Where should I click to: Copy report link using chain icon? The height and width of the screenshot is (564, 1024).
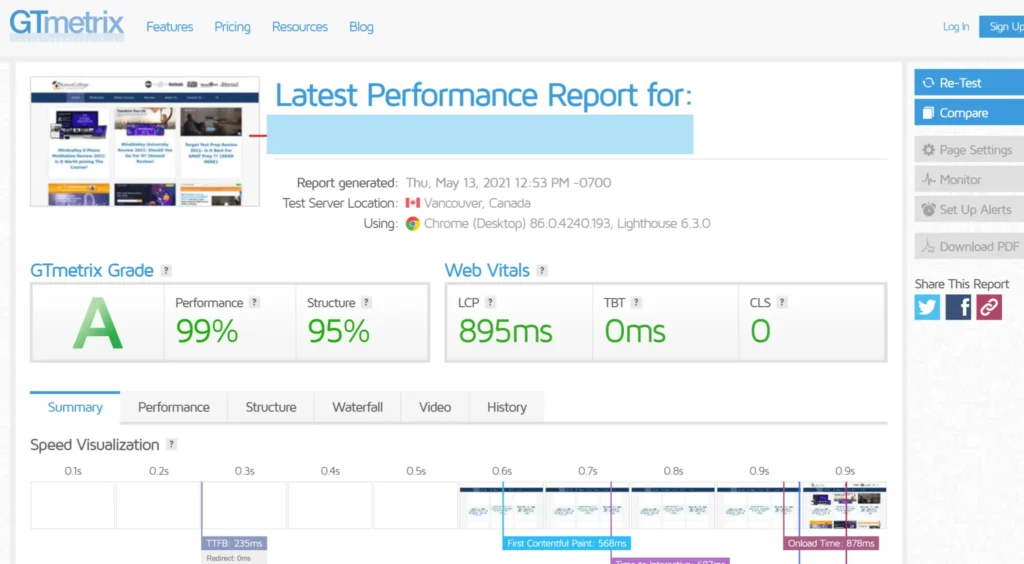(x=989, y=307)
